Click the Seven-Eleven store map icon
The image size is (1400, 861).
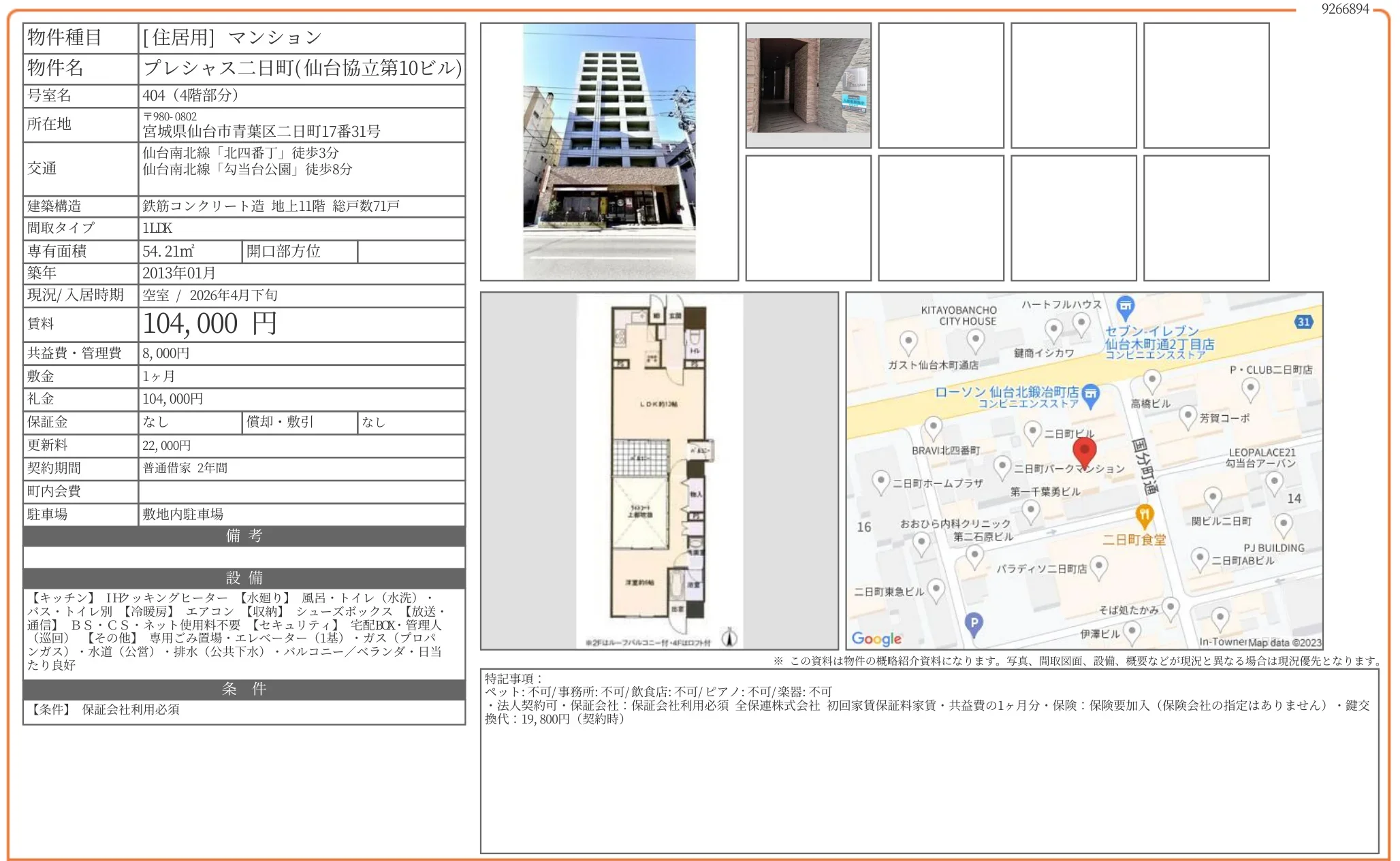click(x=1126, y=307)
